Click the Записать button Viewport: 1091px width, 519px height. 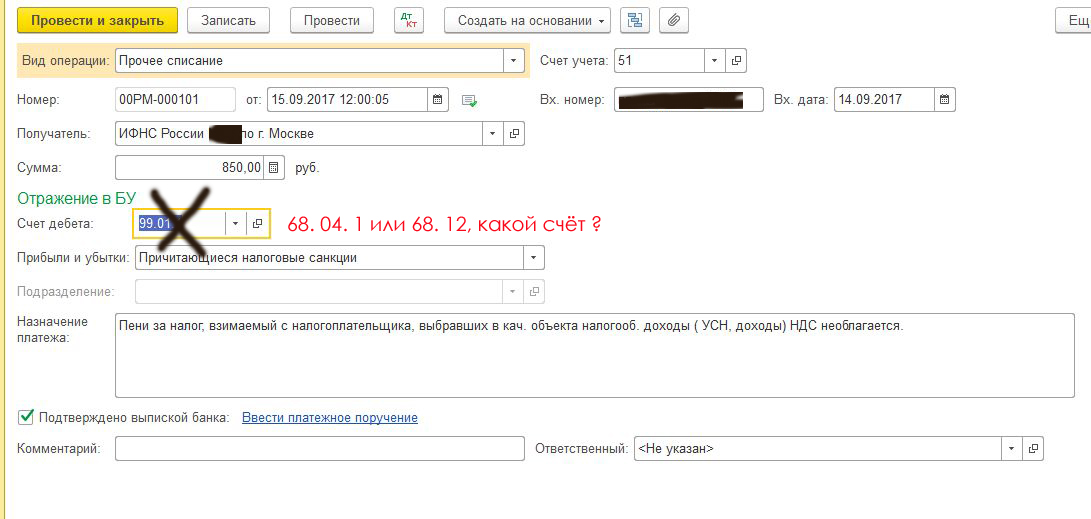(229, 20)
